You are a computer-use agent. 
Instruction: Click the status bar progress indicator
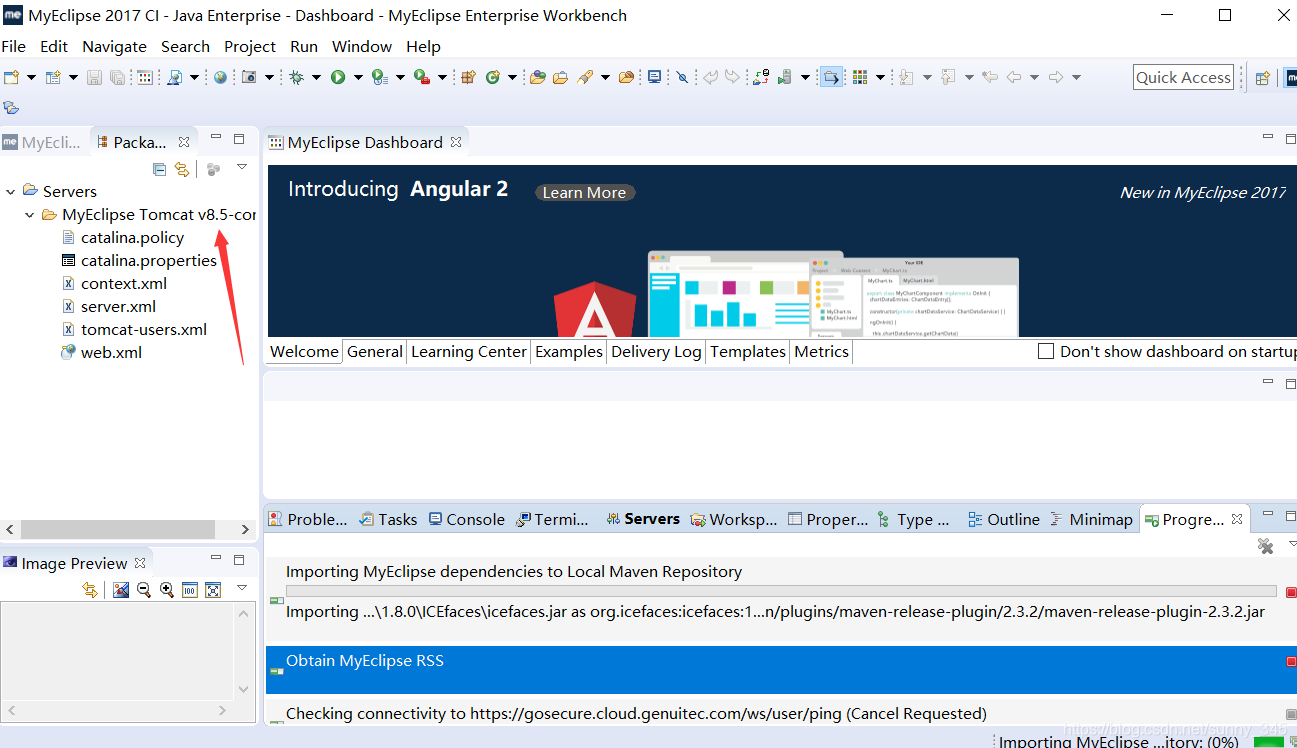(1269, 741)
